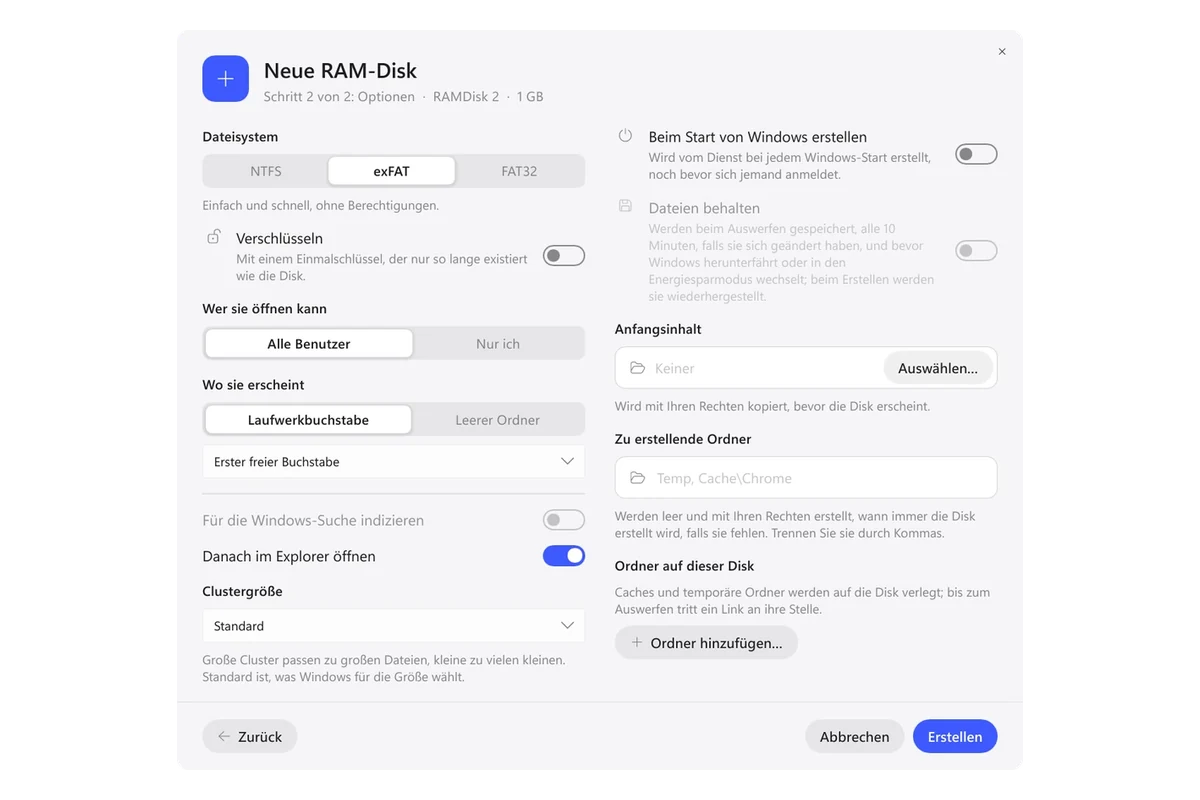Select Leerer Ordner mount option

pos(497,420)
